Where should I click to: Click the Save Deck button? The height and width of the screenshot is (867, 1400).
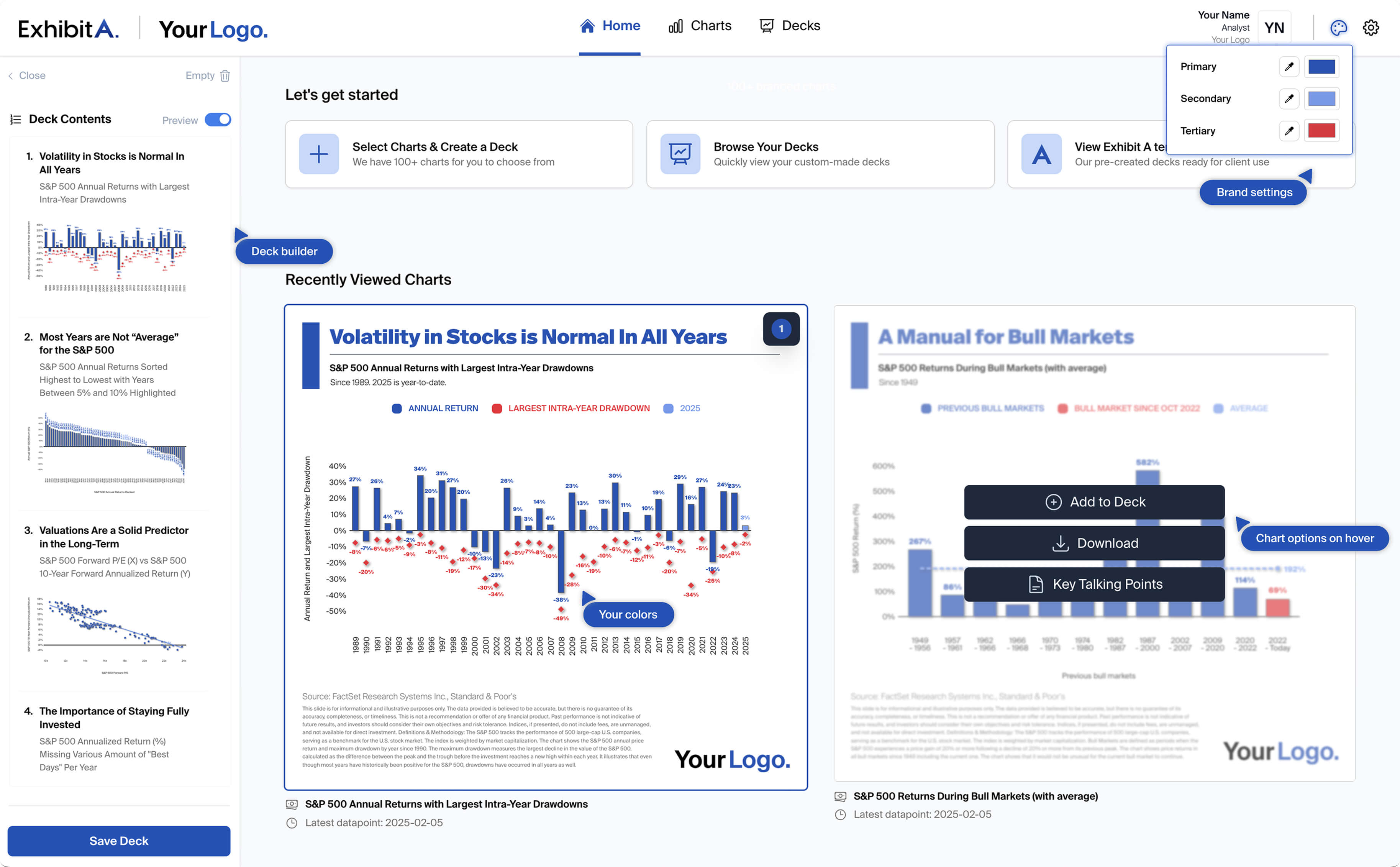pyautogui.click(x=119, y=841)
